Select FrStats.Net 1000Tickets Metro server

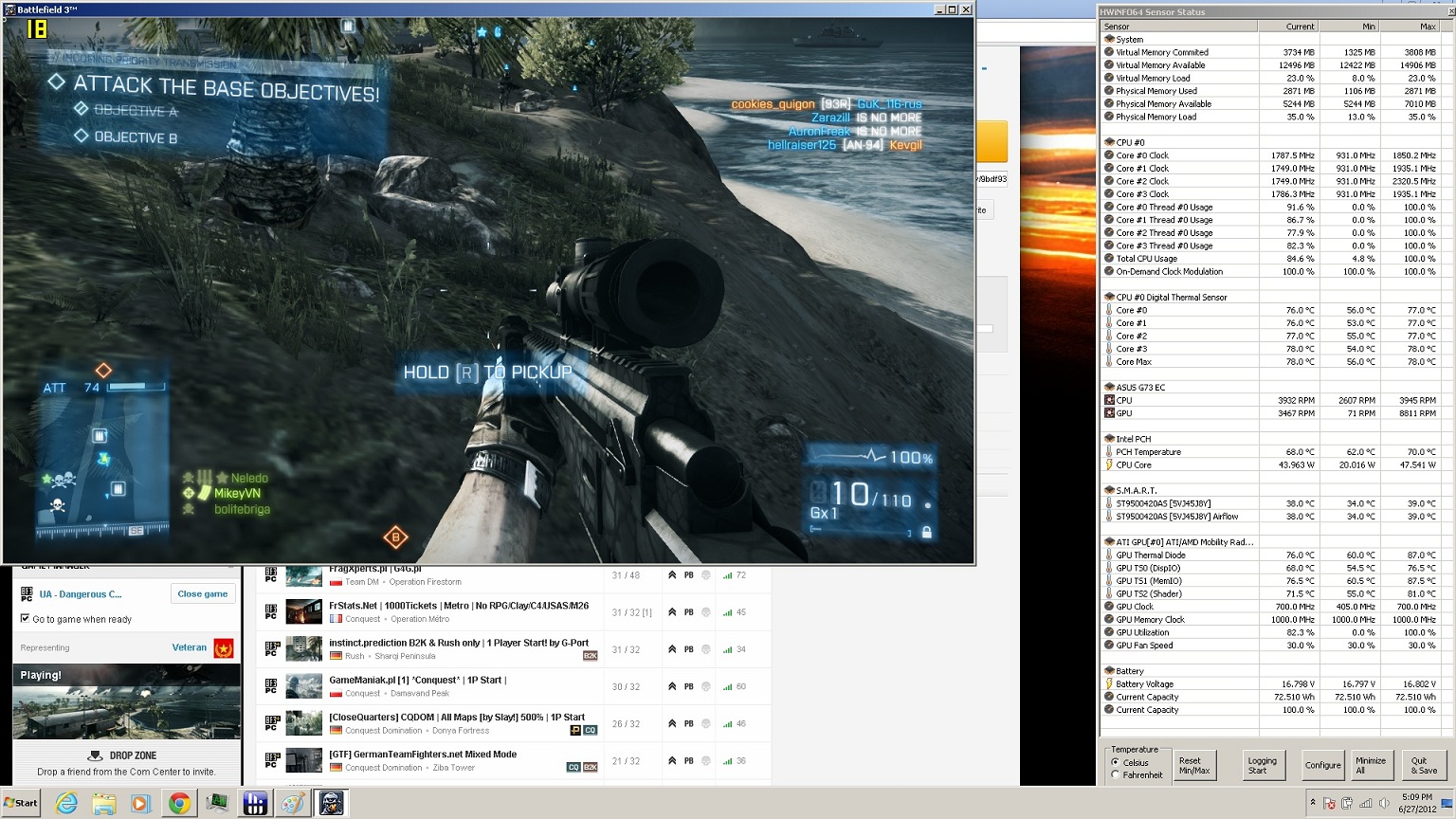(459, 606)
